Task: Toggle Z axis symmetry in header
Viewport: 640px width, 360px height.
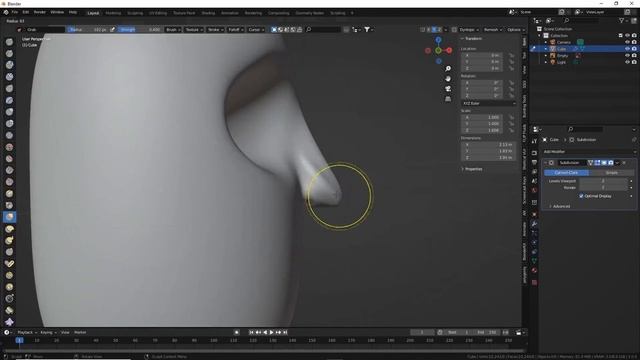Action: click(x=440, y=29)
